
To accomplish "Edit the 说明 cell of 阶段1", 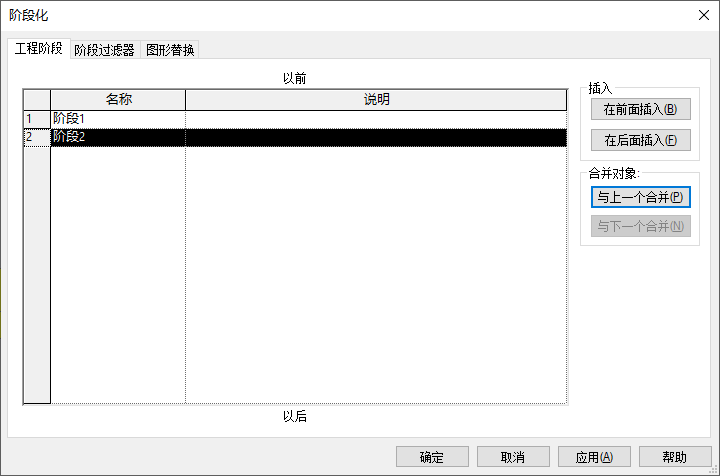I will pos(376,119).
